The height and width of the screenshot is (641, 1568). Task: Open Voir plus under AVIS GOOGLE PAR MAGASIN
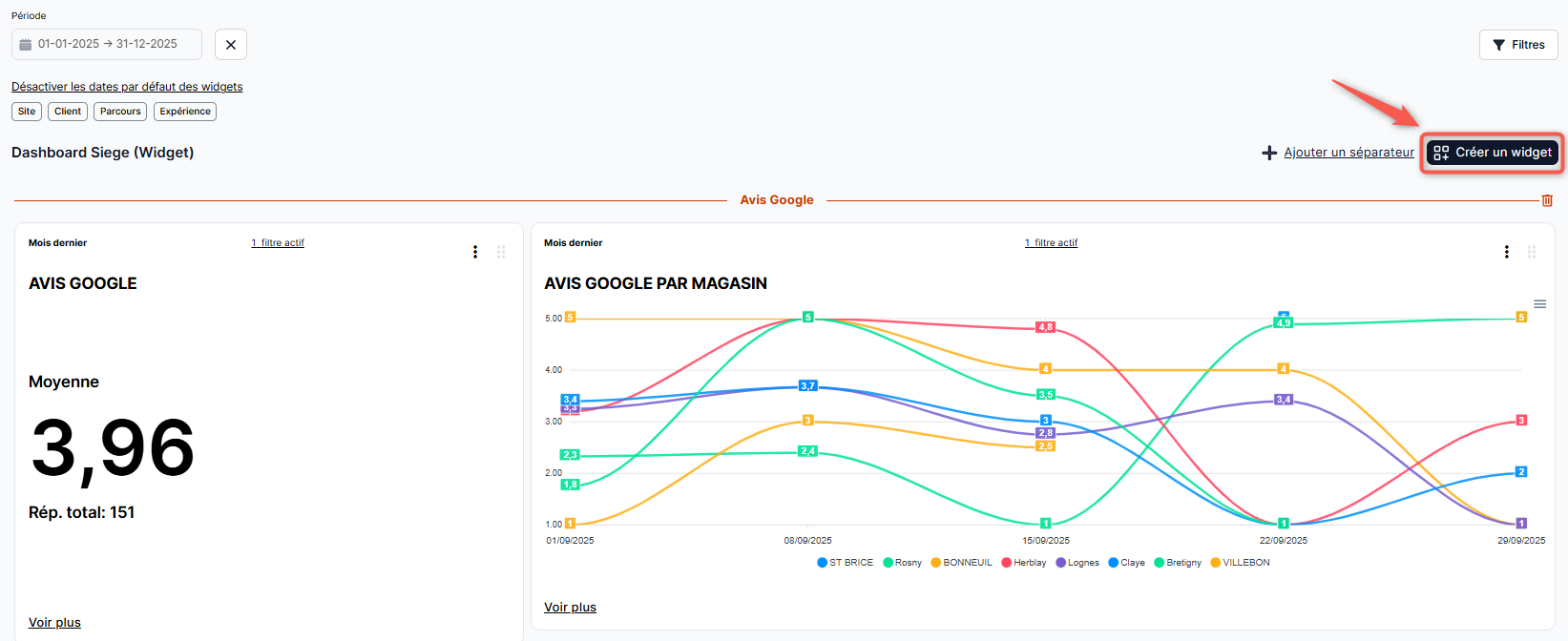click(570, 608)
